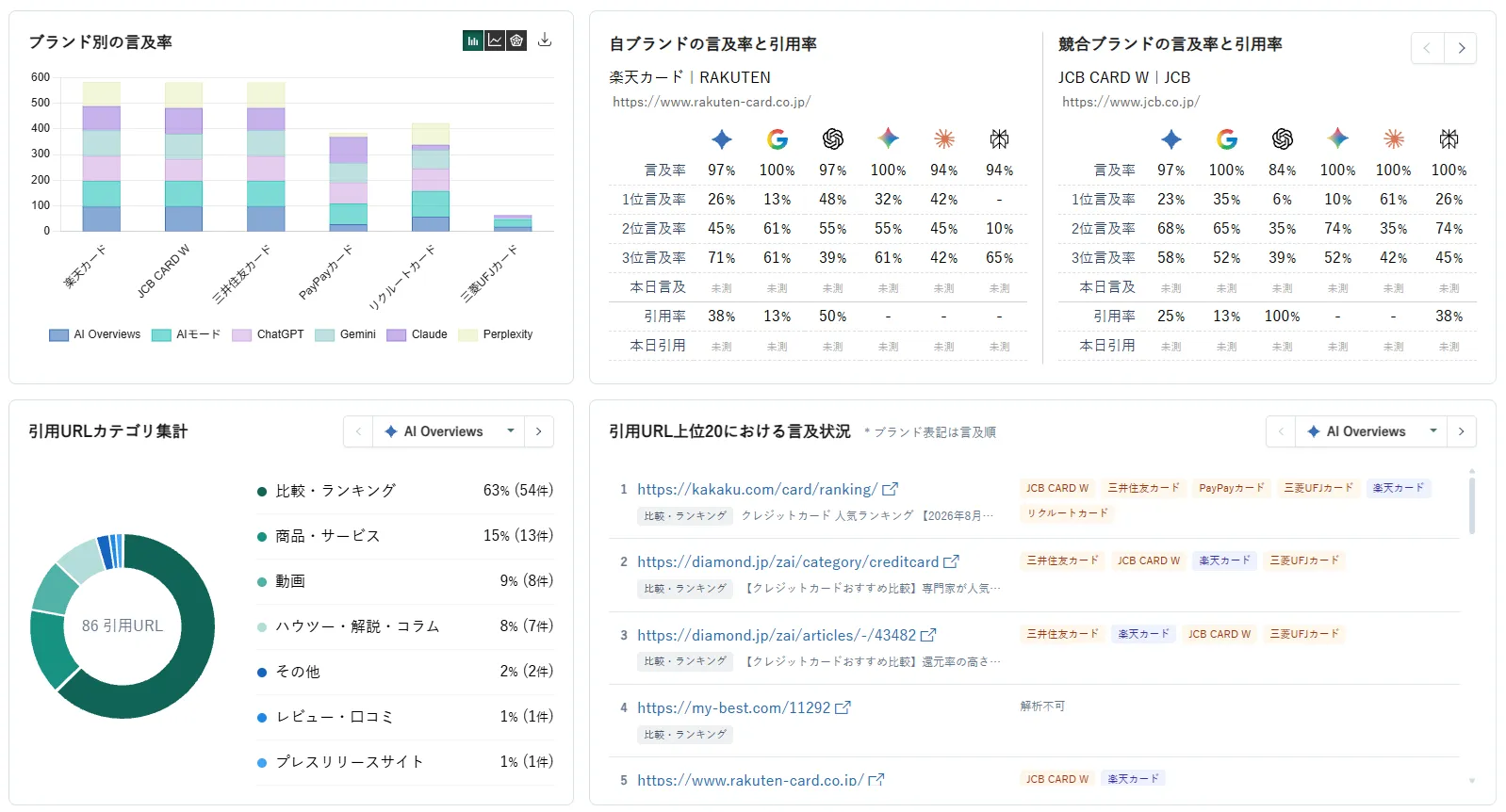Go to previous engine in top 20 URL panel
The width and height of the screenshot is (1506, 812).
click(x=1281, y=431)
